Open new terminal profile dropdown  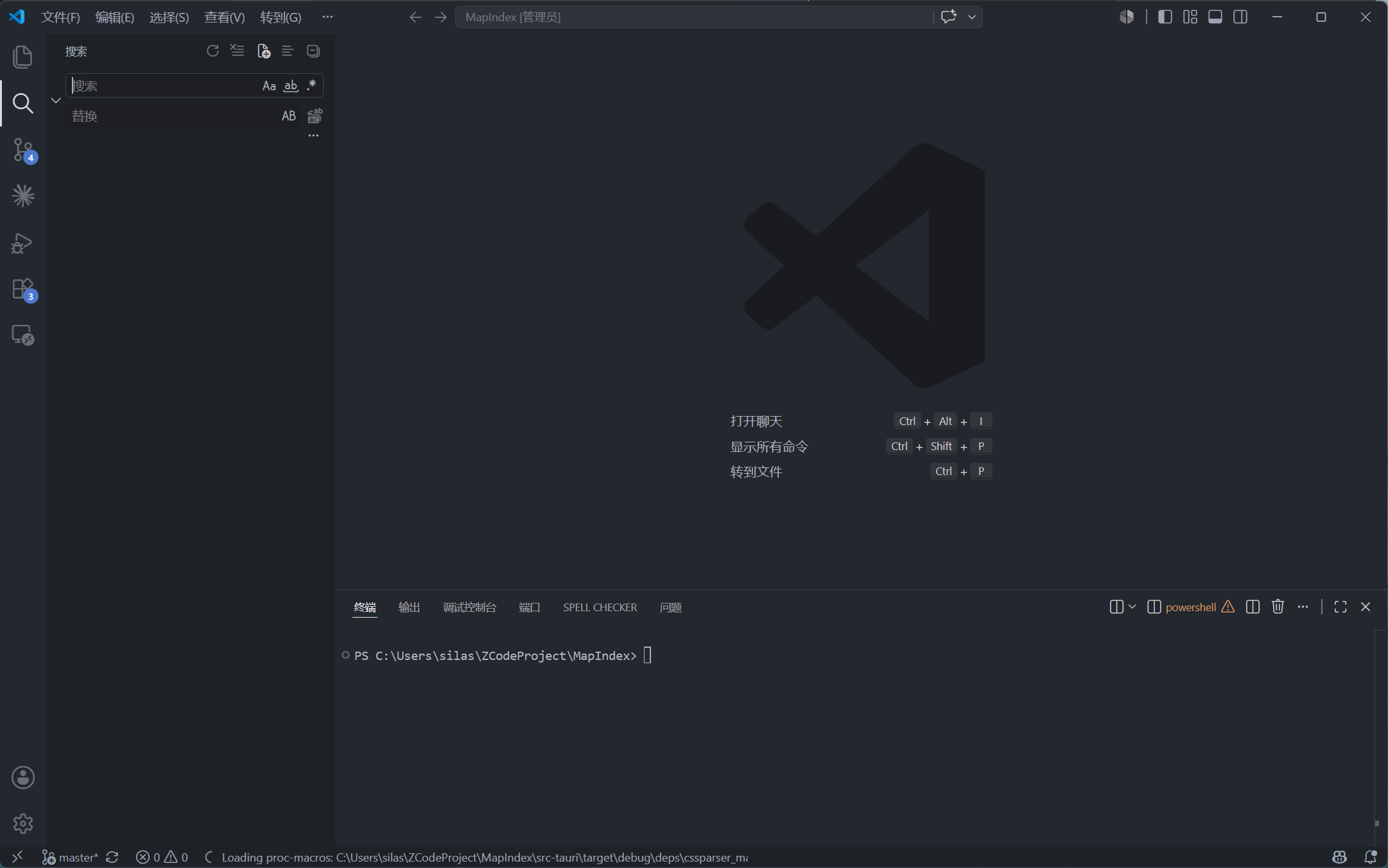[x=1132, y=607]
